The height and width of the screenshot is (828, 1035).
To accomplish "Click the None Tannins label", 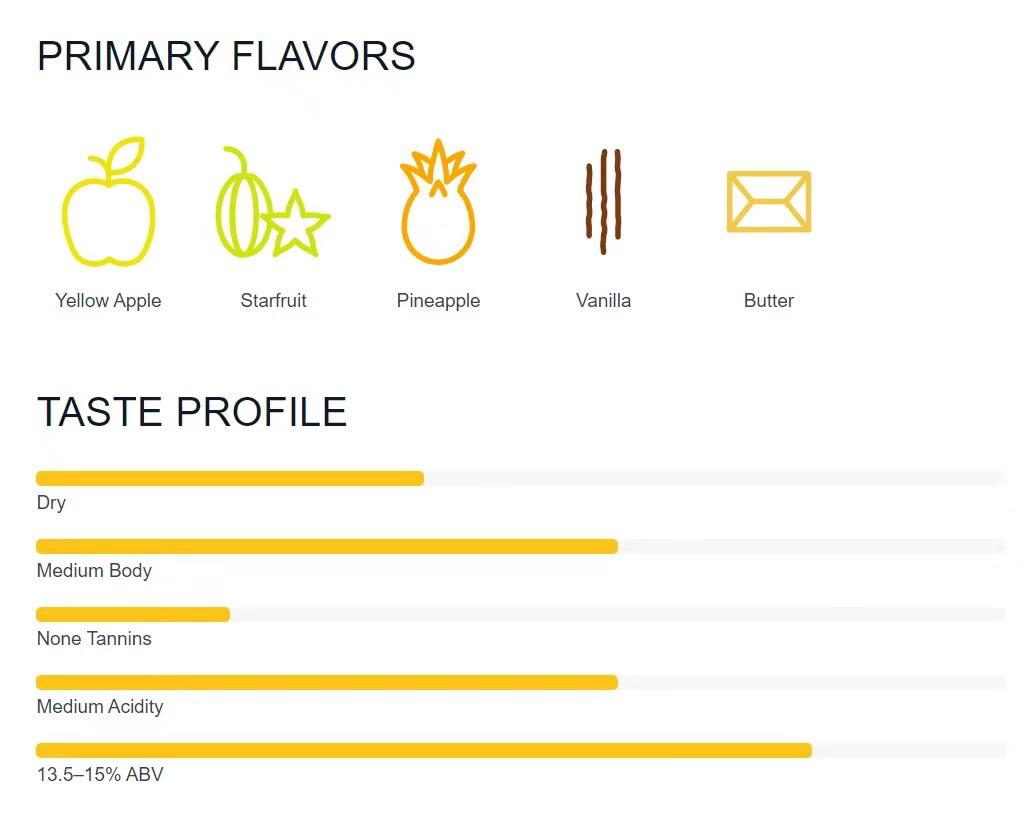I will [x=94, y=638].
